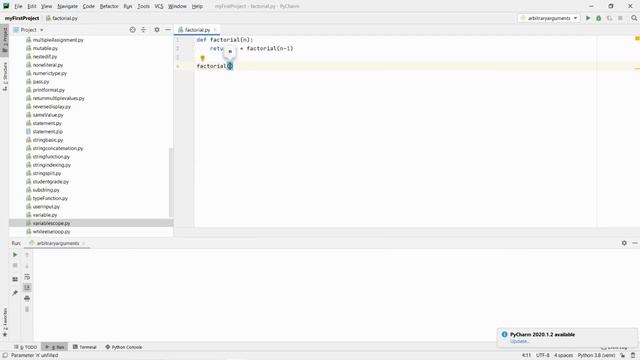Open the File menu
This screenshot has height=360, width=640.
pos(18,6)
